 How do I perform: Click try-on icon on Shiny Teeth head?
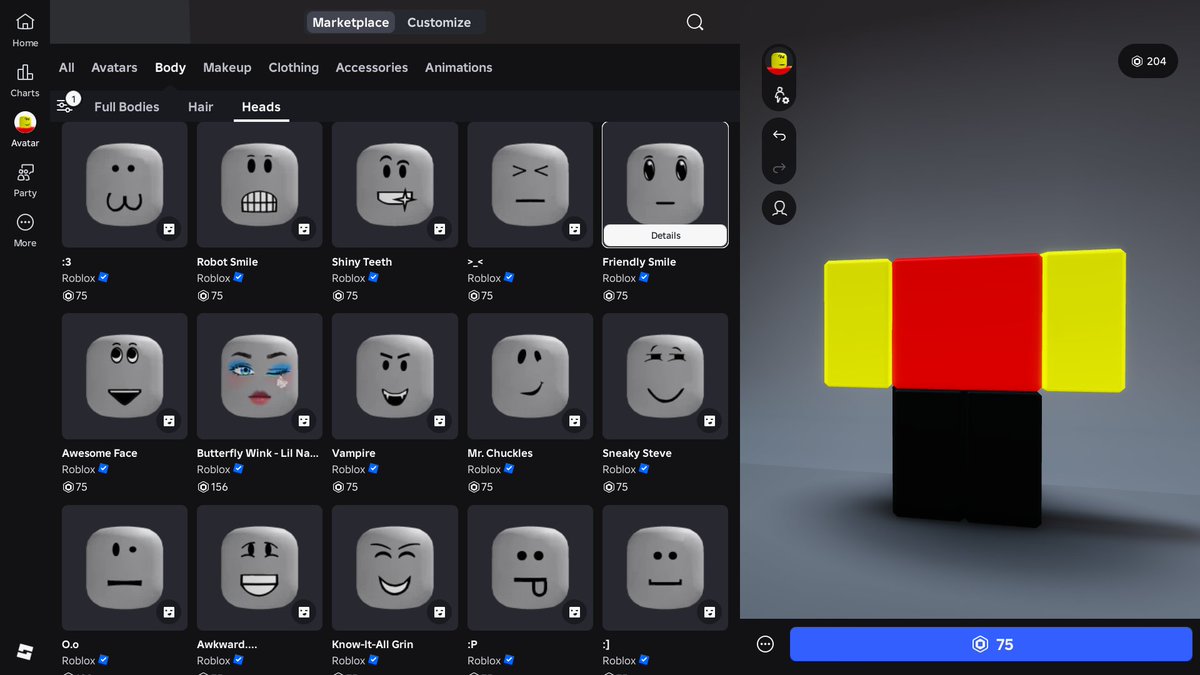tap(439, 229)
